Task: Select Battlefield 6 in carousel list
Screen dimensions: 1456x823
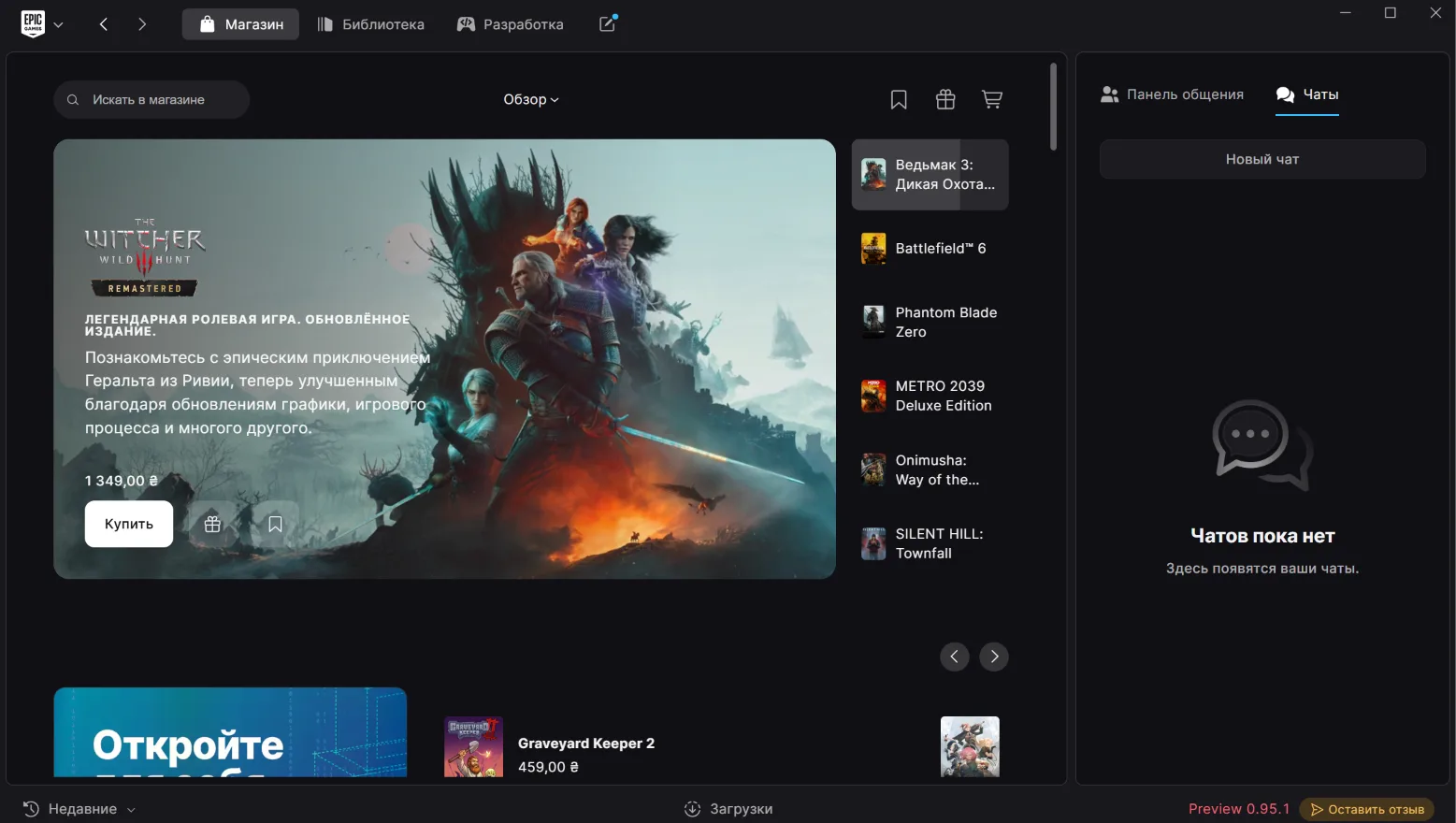Action: click(x=930, y=249)
